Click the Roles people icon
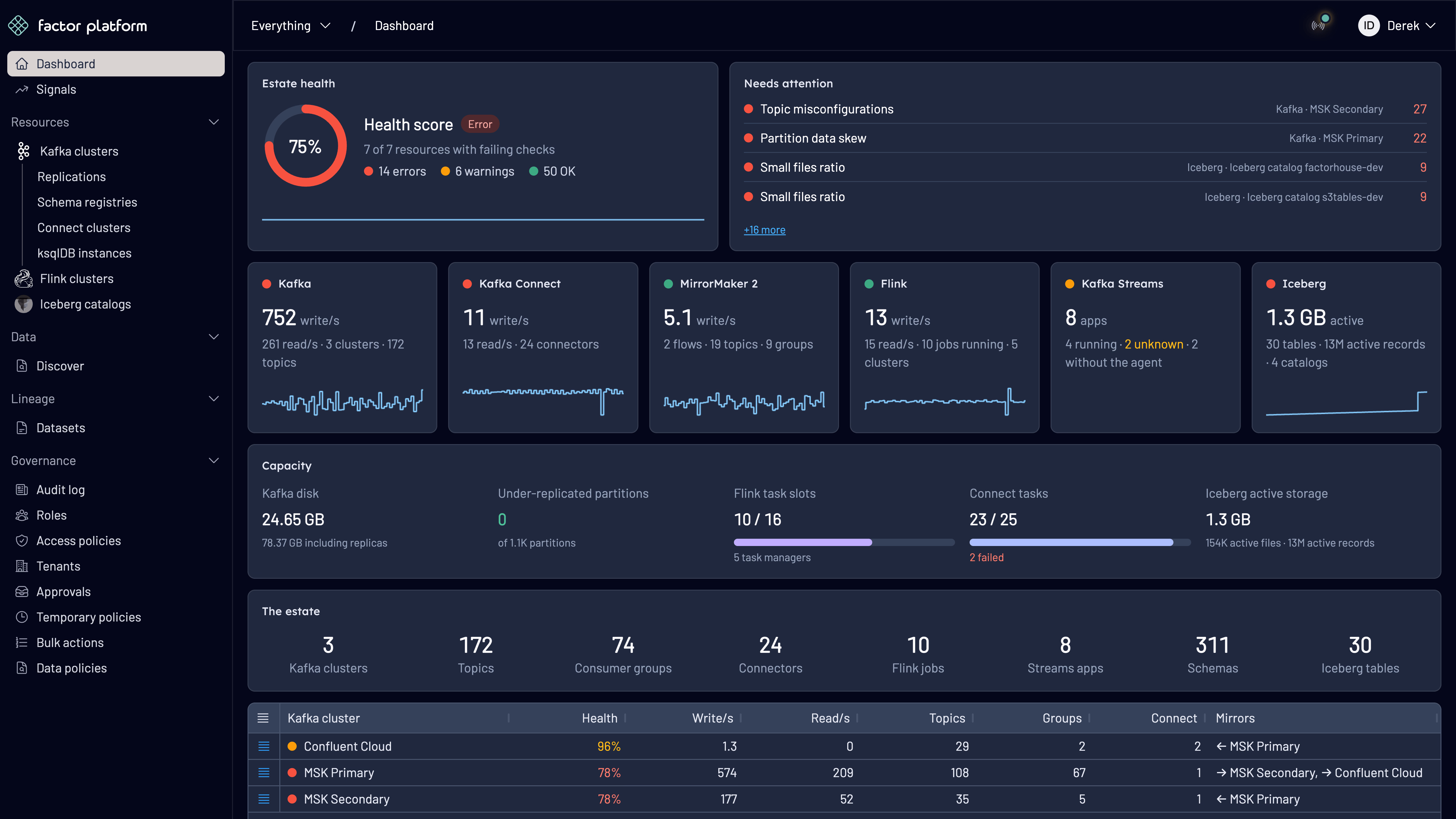The width and height of the screenshot is (1456, 819). click(x=22, y=515)
